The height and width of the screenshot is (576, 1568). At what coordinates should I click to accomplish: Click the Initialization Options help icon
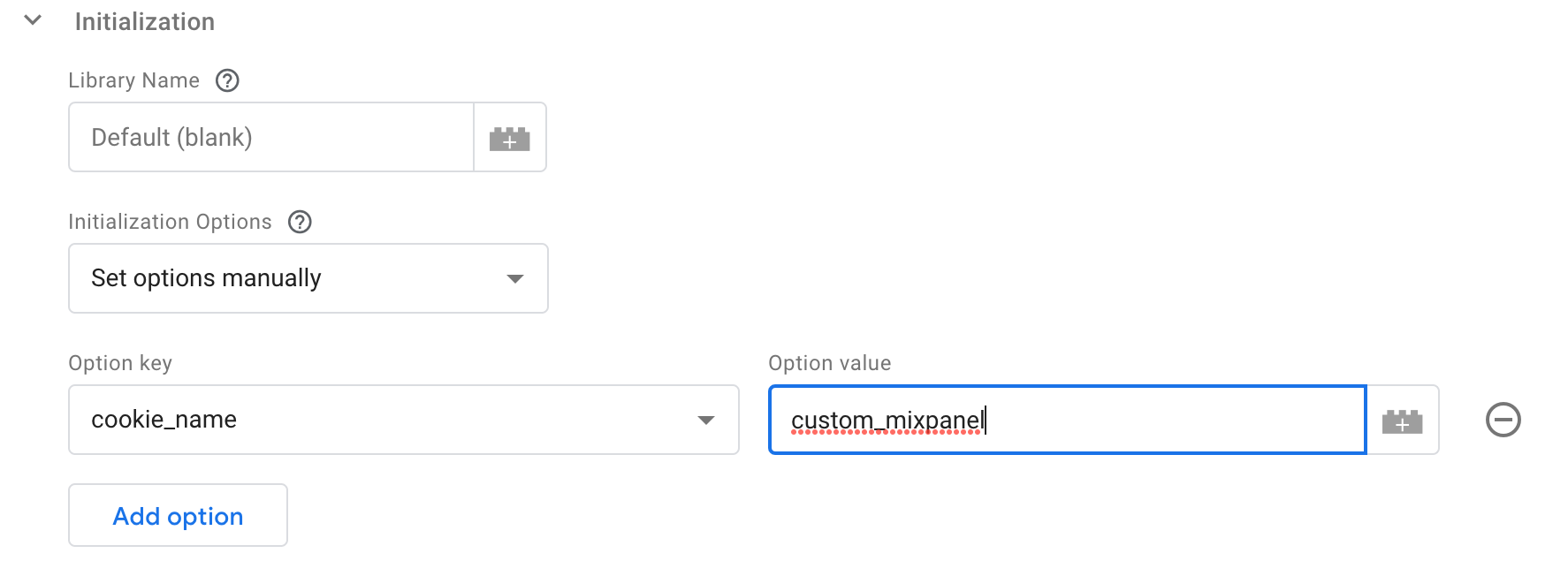point(300,222)
